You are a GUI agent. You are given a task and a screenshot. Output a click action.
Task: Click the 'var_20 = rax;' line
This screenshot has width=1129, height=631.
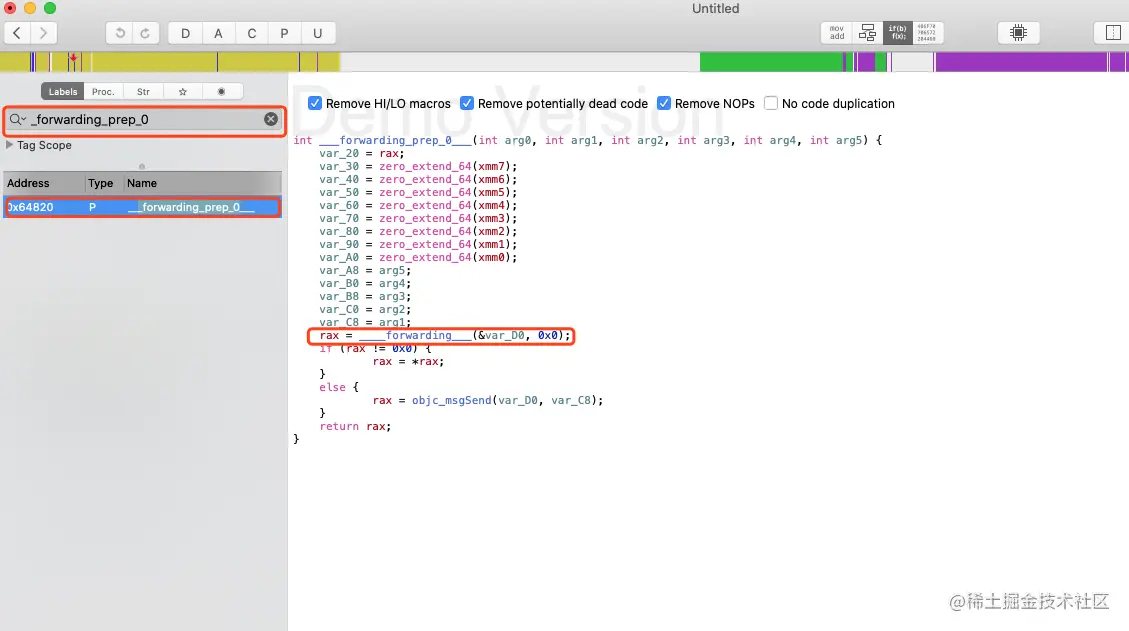click(361, 153)
